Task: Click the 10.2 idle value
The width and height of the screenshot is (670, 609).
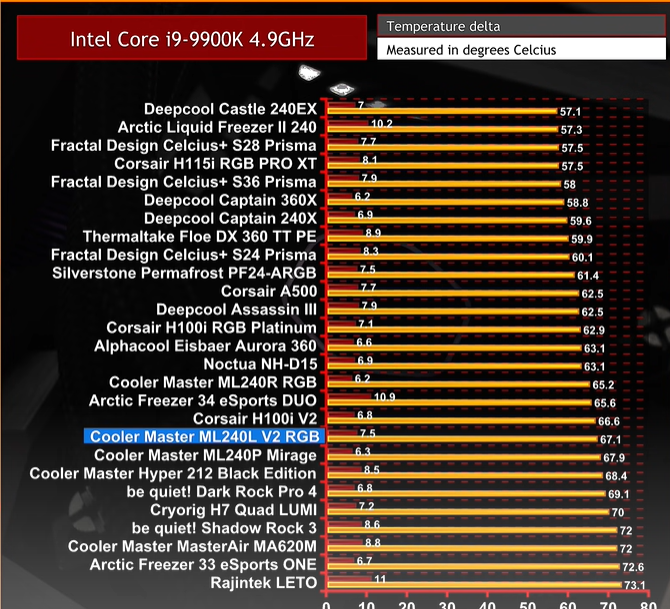Action: click(382, 124)
